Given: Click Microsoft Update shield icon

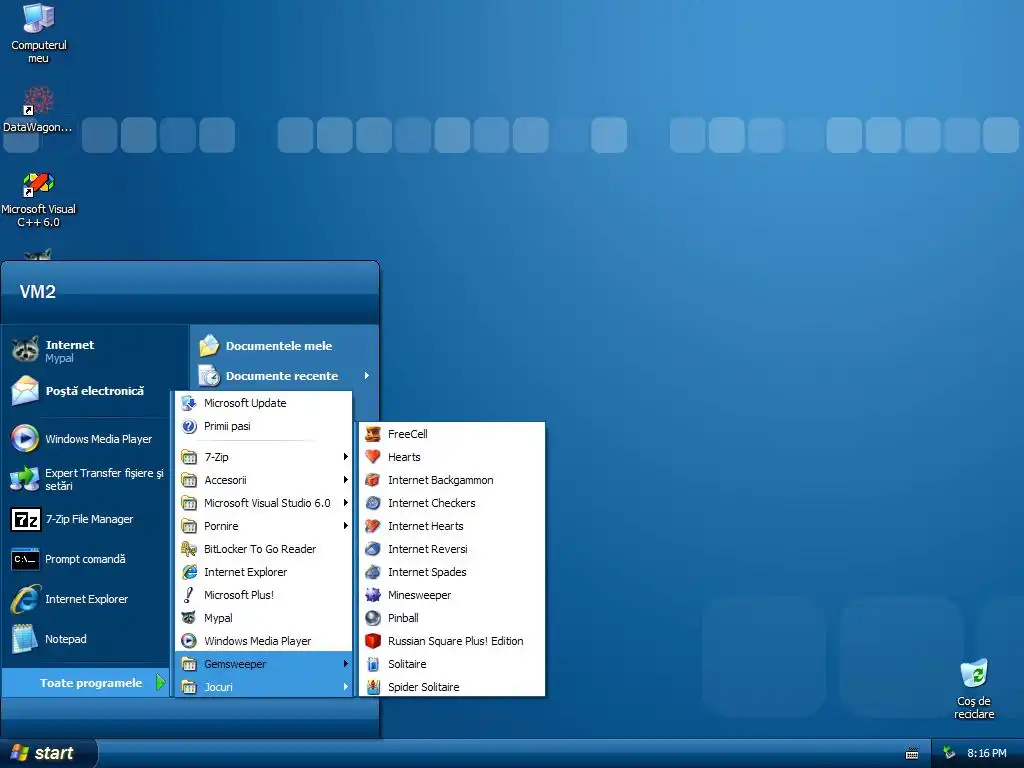Looking at the screenshot, I should tap(189, 403).
